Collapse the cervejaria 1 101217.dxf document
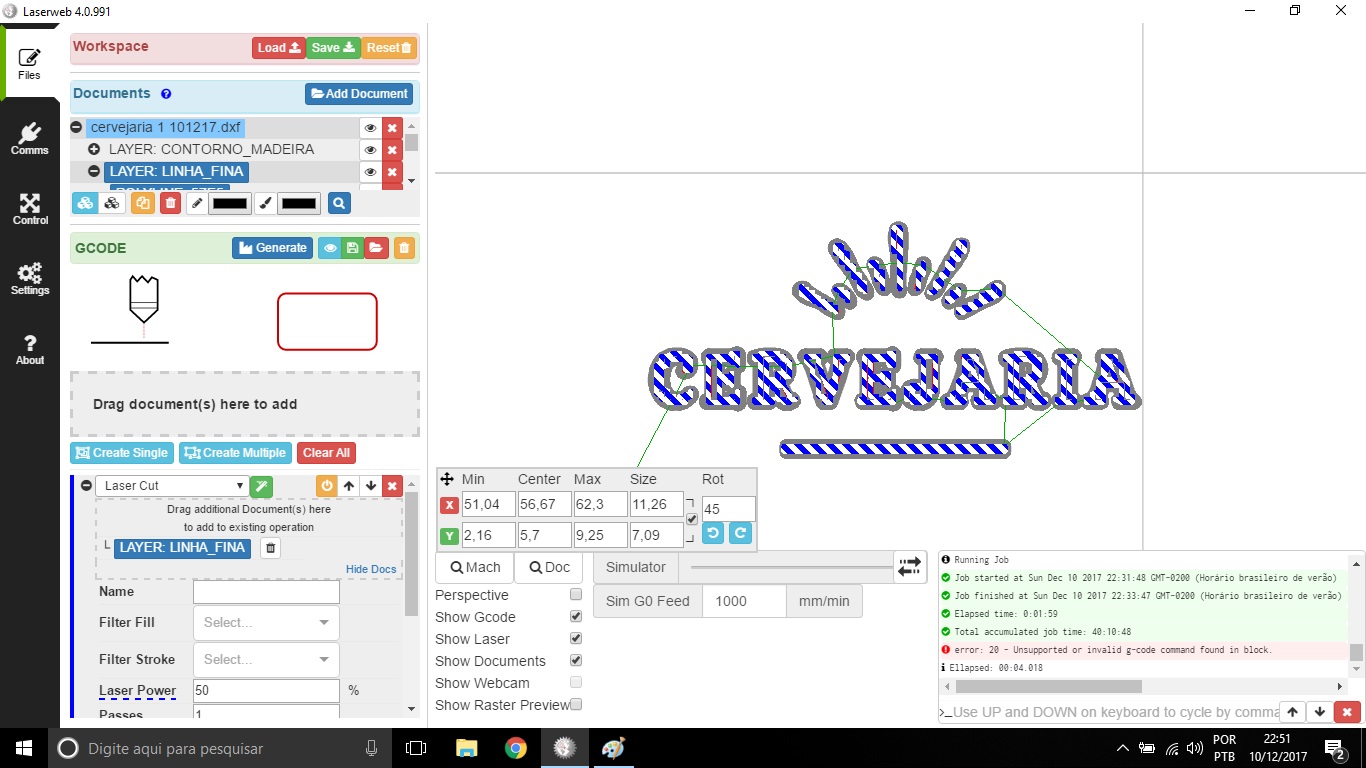Viewport: 1366px width, 768px height. [x=76, y=128]
